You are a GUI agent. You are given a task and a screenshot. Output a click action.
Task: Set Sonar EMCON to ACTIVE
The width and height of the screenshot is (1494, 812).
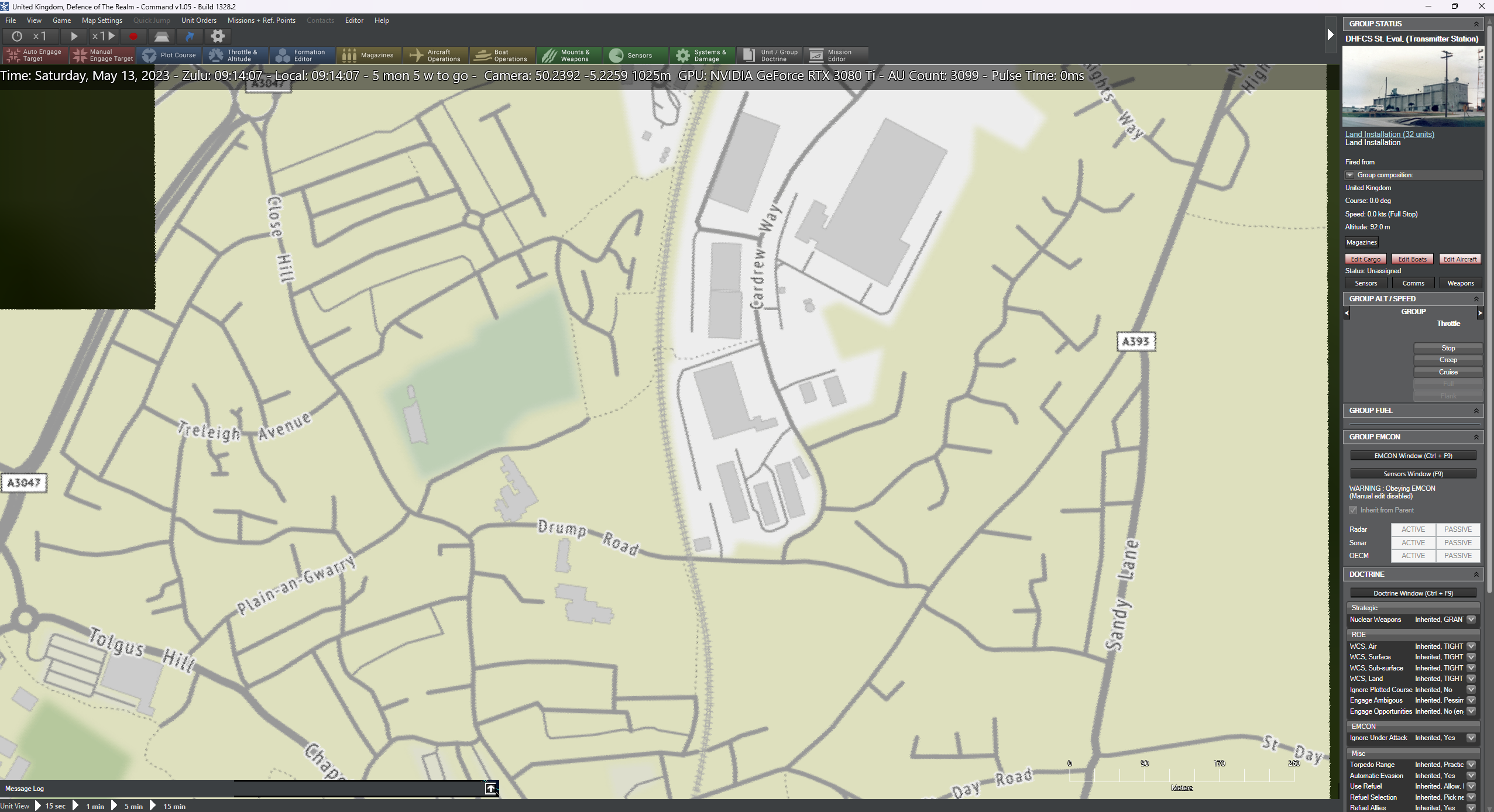1413,543
